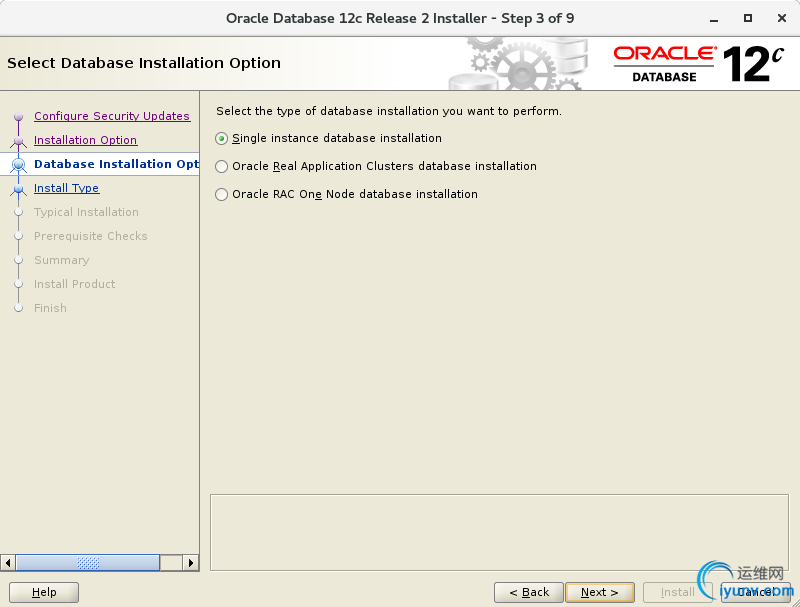This screenshot has height=607, width=800.
Task: Select Oracle RAC One Node database installation
Action: click(221, 194)
